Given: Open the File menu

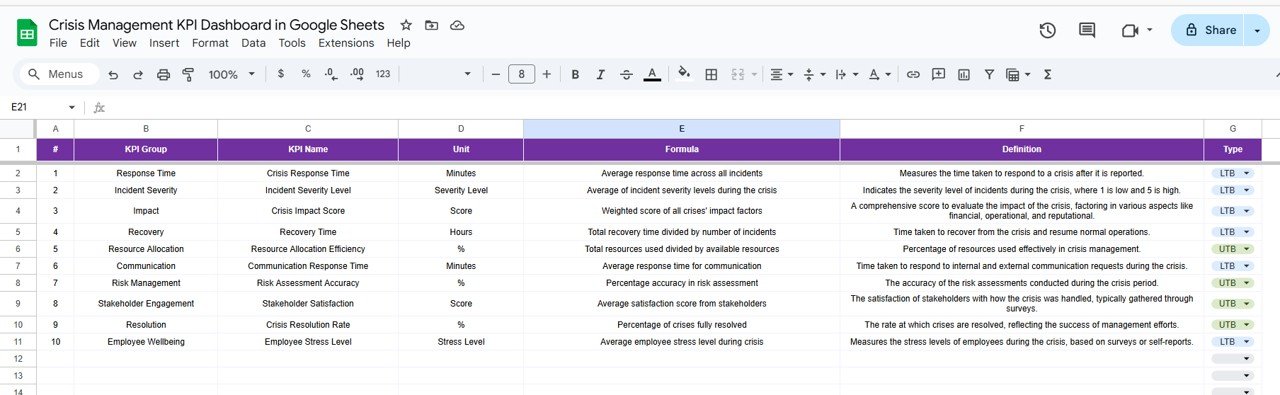Looking at the screenshot, I should pos(58,43).
